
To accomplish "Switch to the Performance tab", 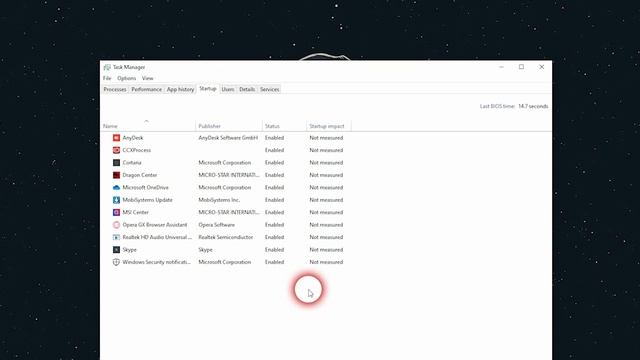I will click(147, 89).
